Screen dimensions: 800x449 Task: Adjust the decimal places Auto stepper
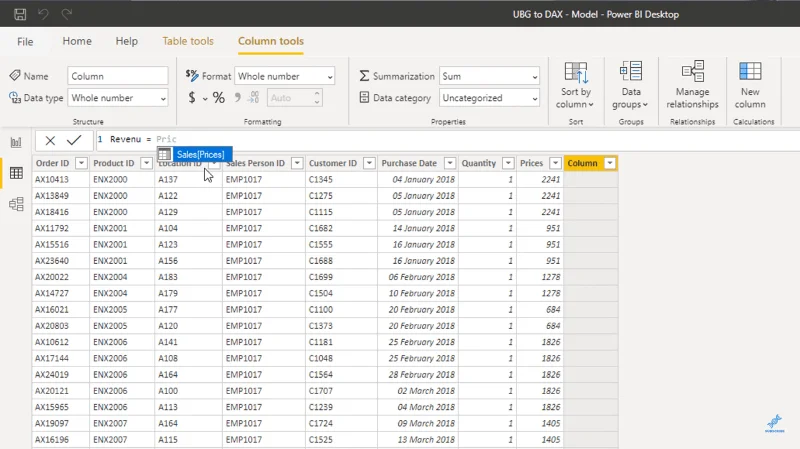(x=316, y=97)
